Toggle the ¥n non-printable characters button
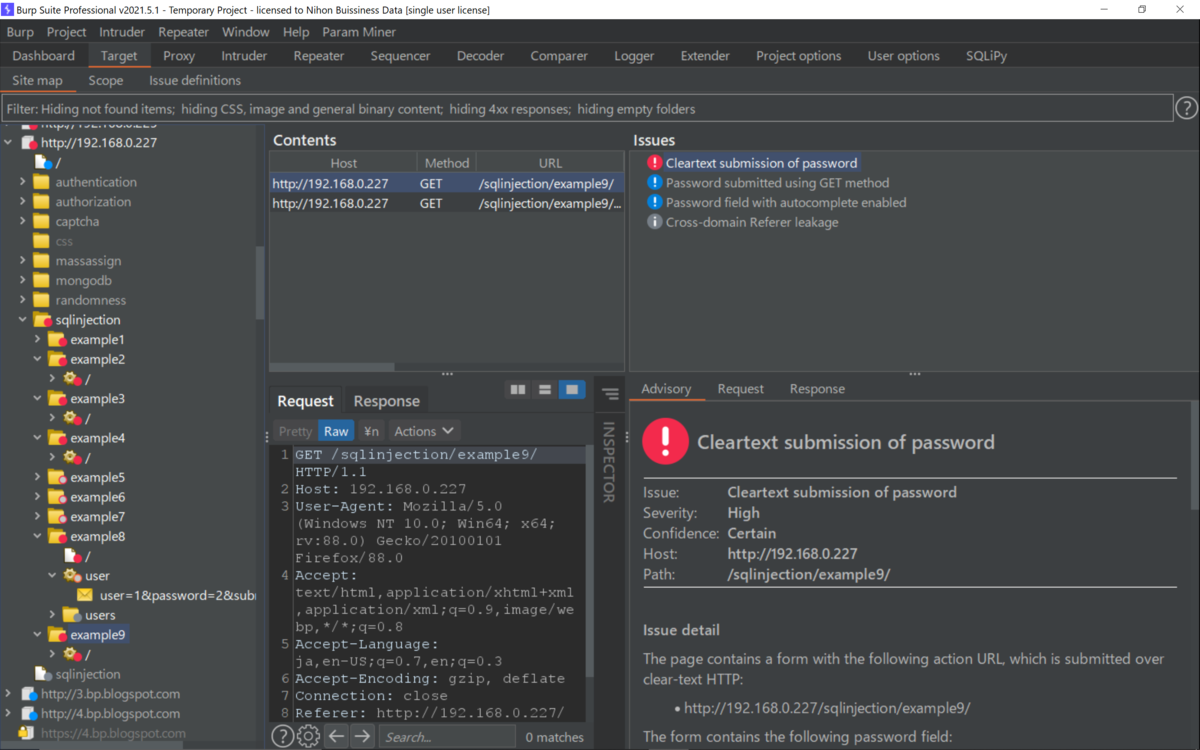Viewport: 1200px width, 750px height. 371,431
